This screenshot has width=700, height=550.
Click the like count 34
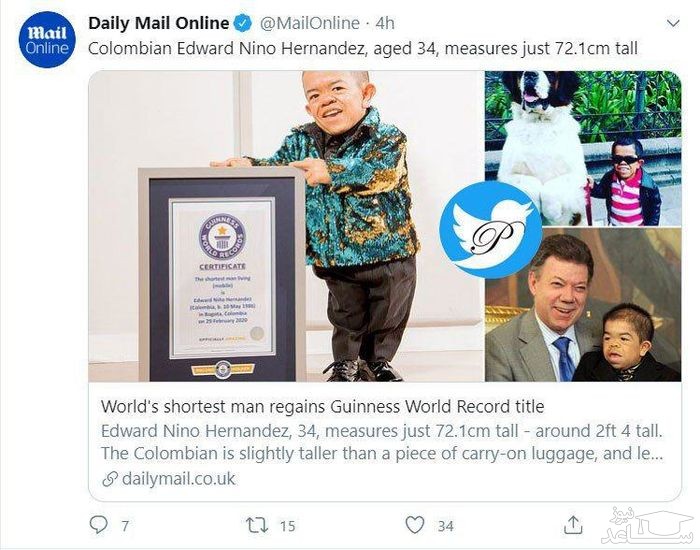tap(445, 525)
